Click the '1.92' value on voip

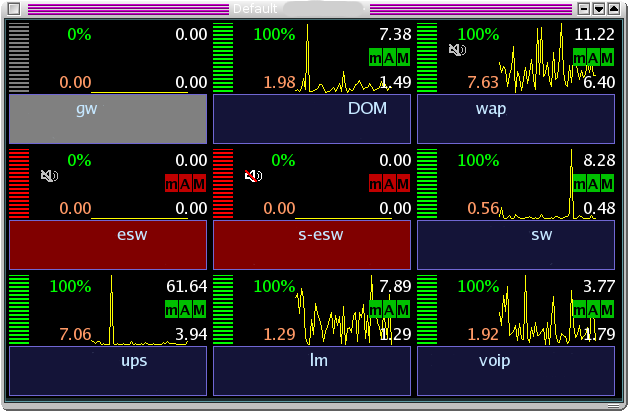[483, 334]
